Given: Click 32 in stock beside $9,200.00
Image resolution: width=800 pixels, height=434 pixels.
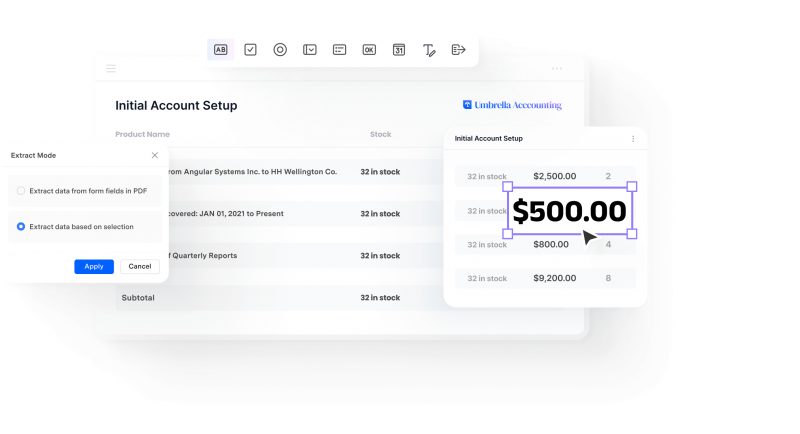Looking at the screenshot, I should tap(487, 278).
